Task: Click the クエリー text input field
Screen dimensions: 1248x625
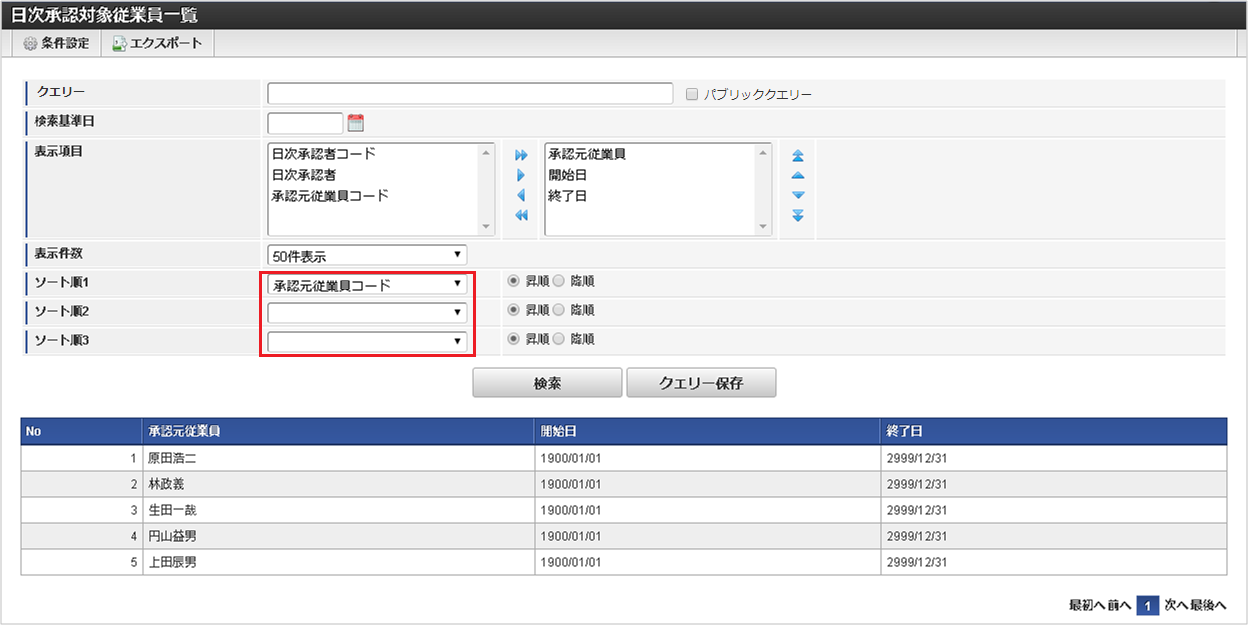Action: tap(470, 94)
